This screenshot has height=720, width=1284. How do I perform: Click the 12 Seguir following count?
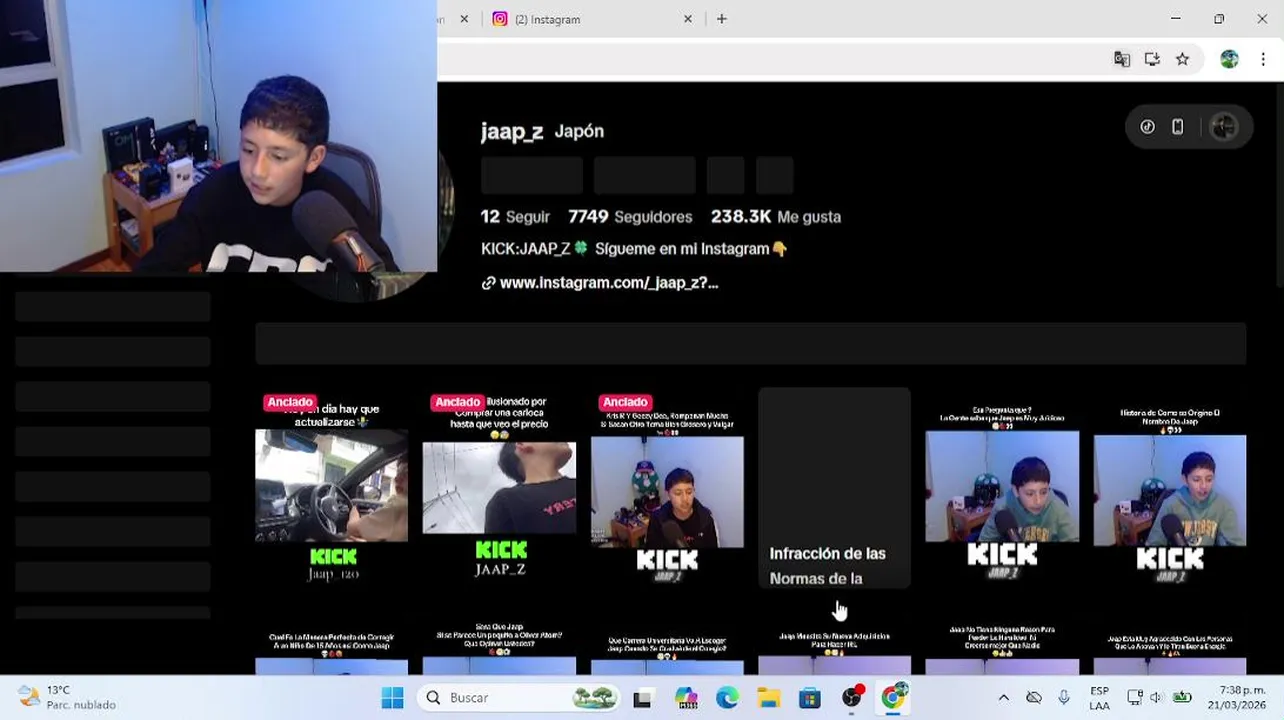[515, 217]
